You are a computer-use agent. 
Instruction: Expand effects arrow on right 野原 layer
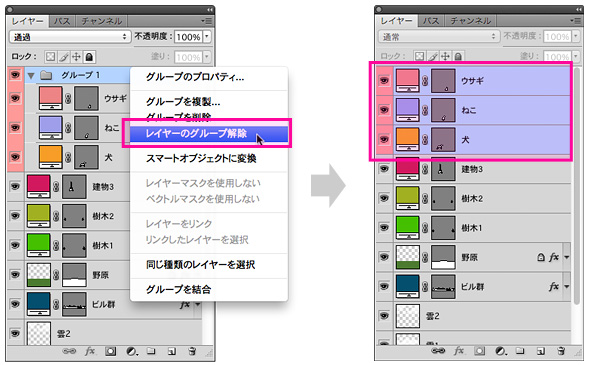(x=566, y=257)
